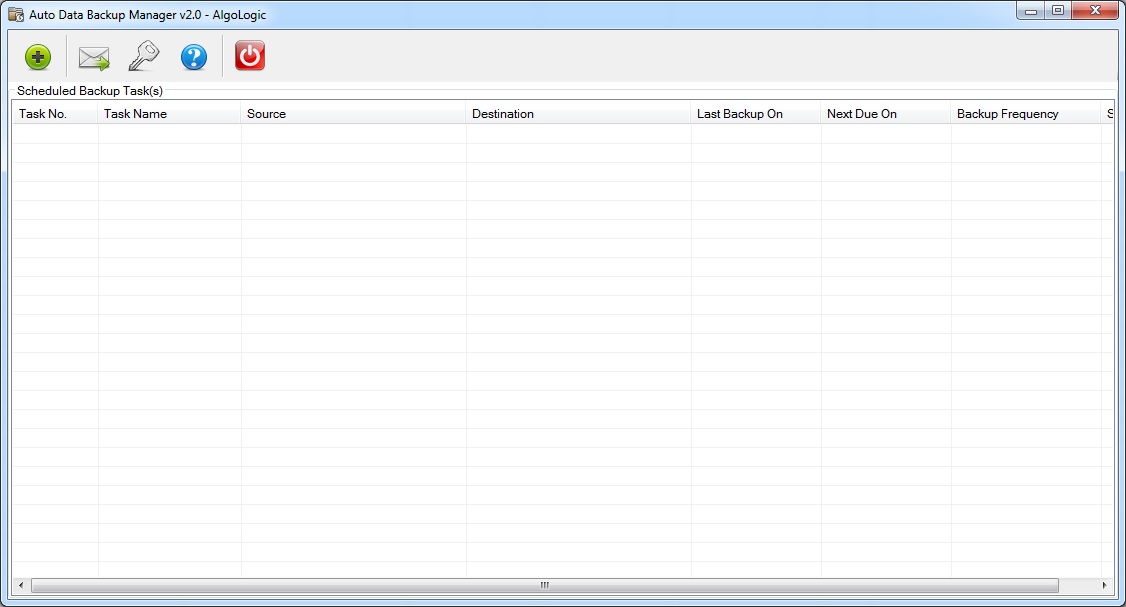The height and width of the screenshot is (607, 1126).
Task: Exit the app via red power icon
Action: coord(248,57)
